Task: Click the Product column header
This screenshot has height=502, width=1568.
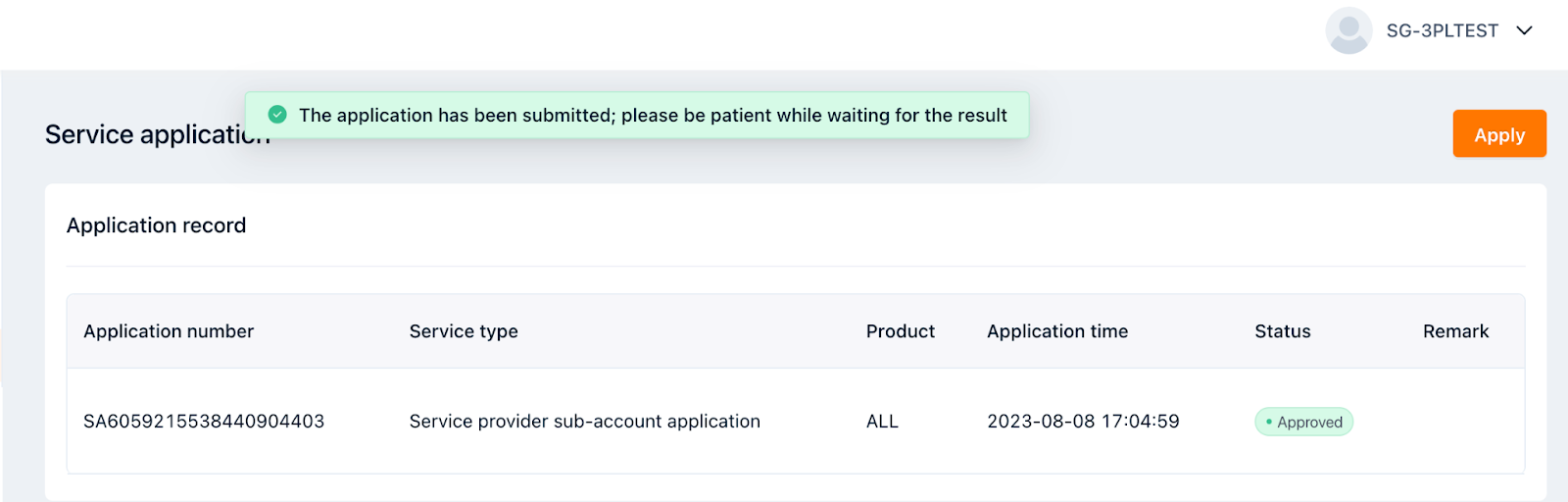Action: coord(900,331)
